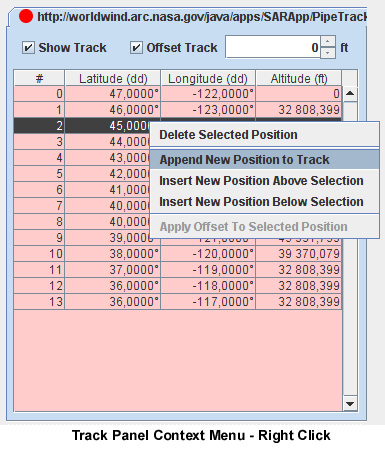The height and width of the screenshot is (449, 385).
Task: Click the # column header
Action: click(39, 78)
